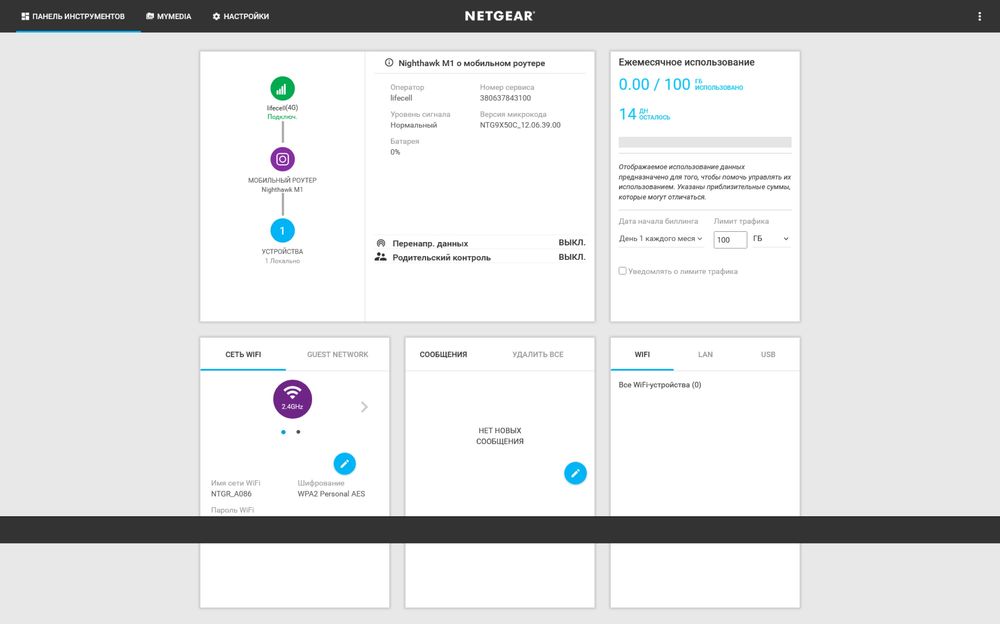Click Все WiFi-устройства (0) text
Viewport: 1000px width, 624px height.
(660, 385)
